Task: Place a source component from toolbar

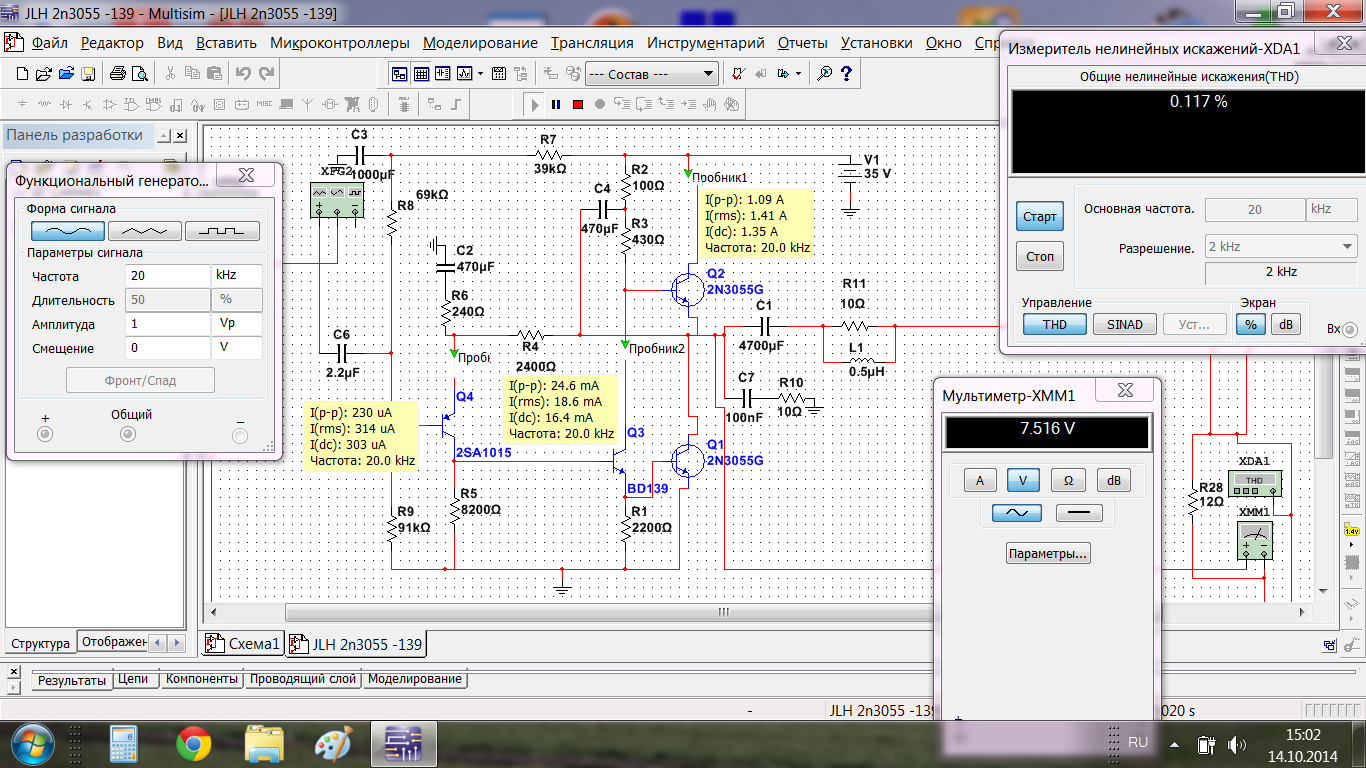Action: coord(22,104)
